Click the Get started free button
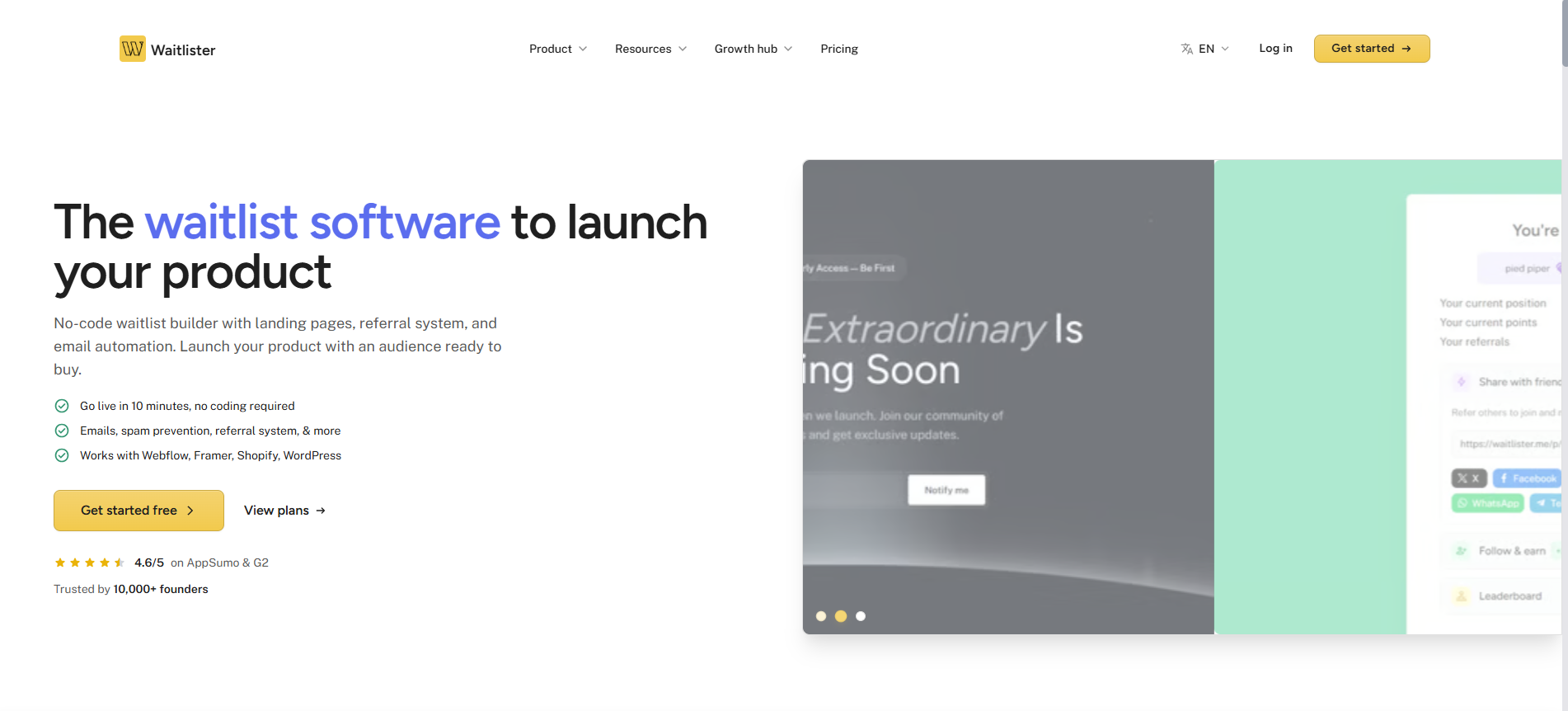 138,511
